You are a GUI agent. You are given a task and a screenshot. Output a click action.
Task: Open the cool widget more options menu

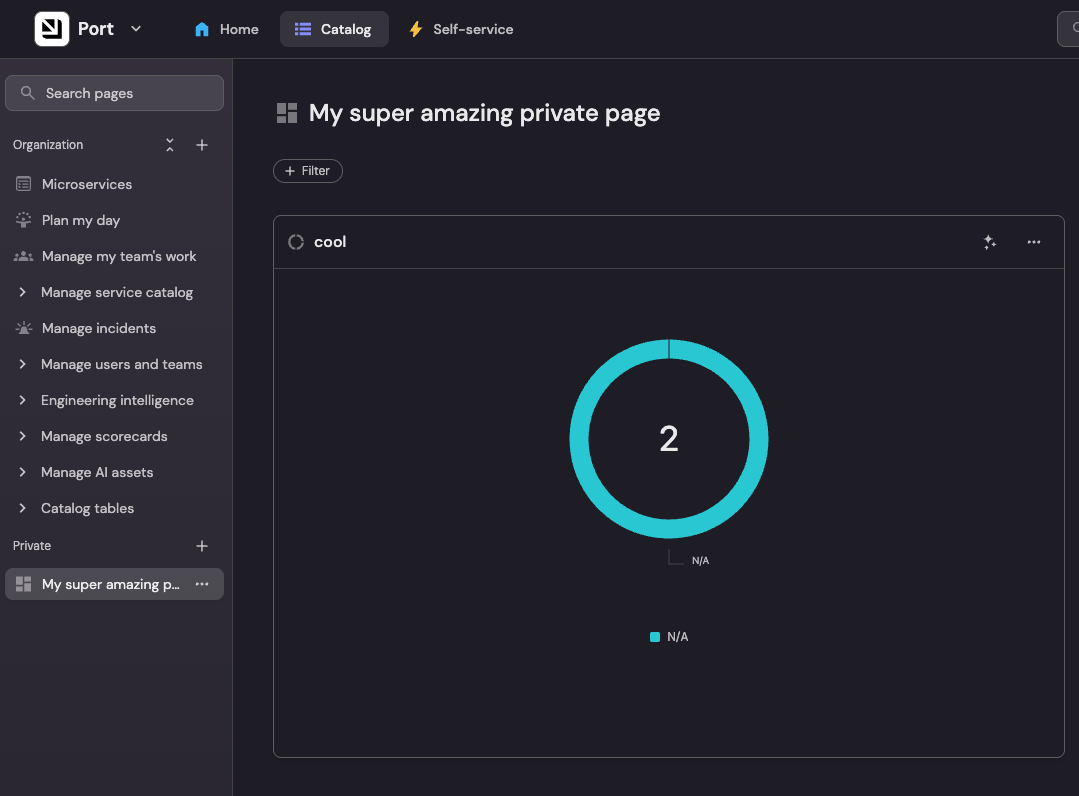[x=1034, y=242]
